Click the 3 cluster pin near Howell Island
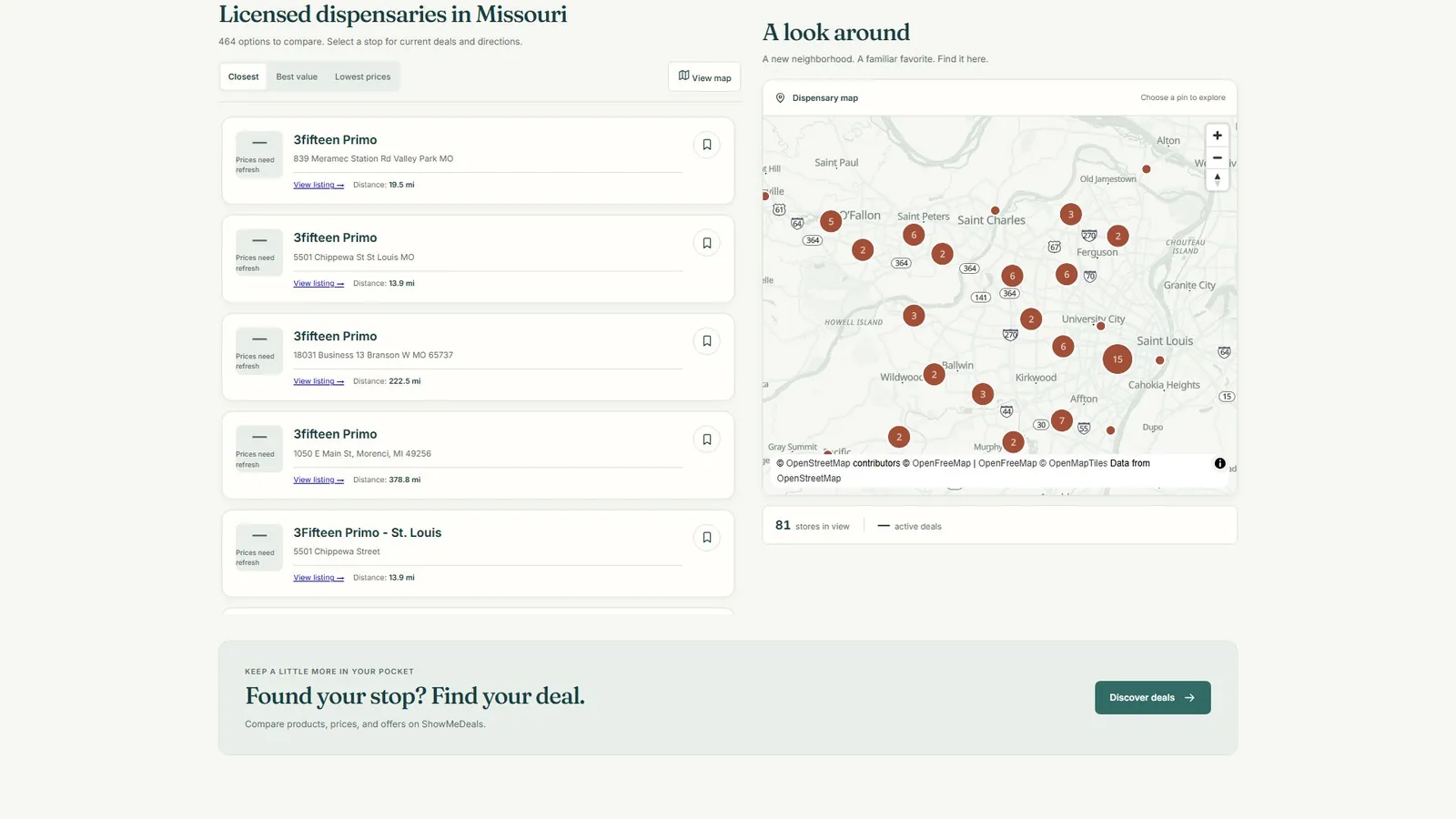 click(914, 316)
